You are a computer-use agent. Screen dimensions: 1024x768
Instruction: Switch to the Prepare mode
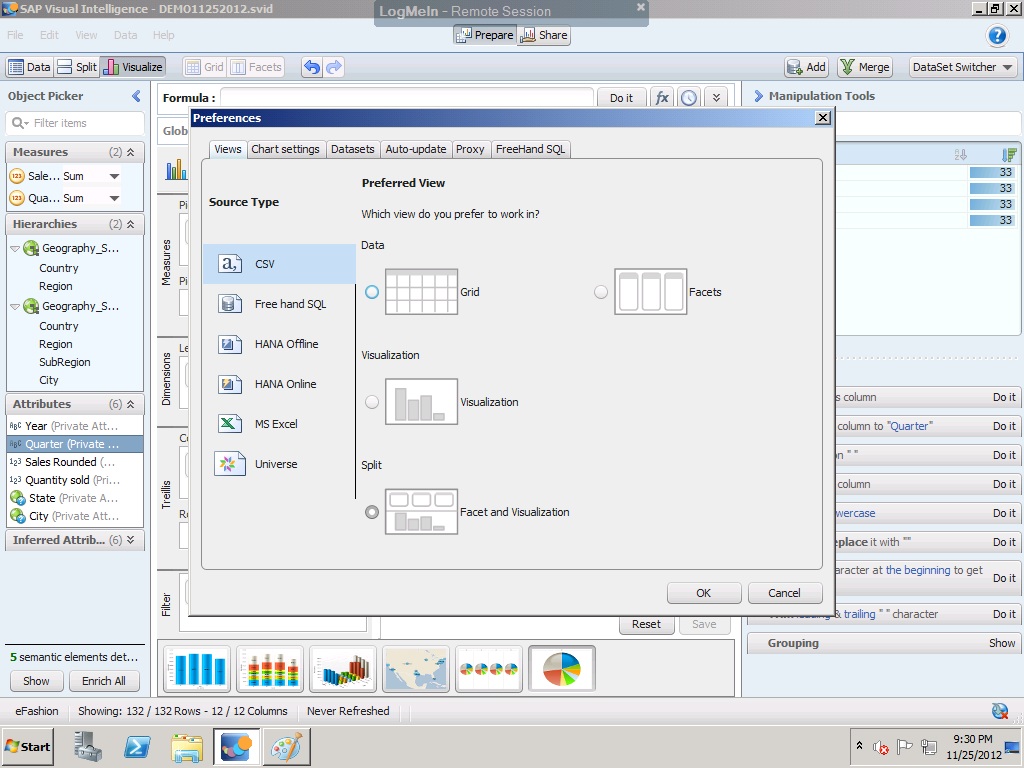485,35
